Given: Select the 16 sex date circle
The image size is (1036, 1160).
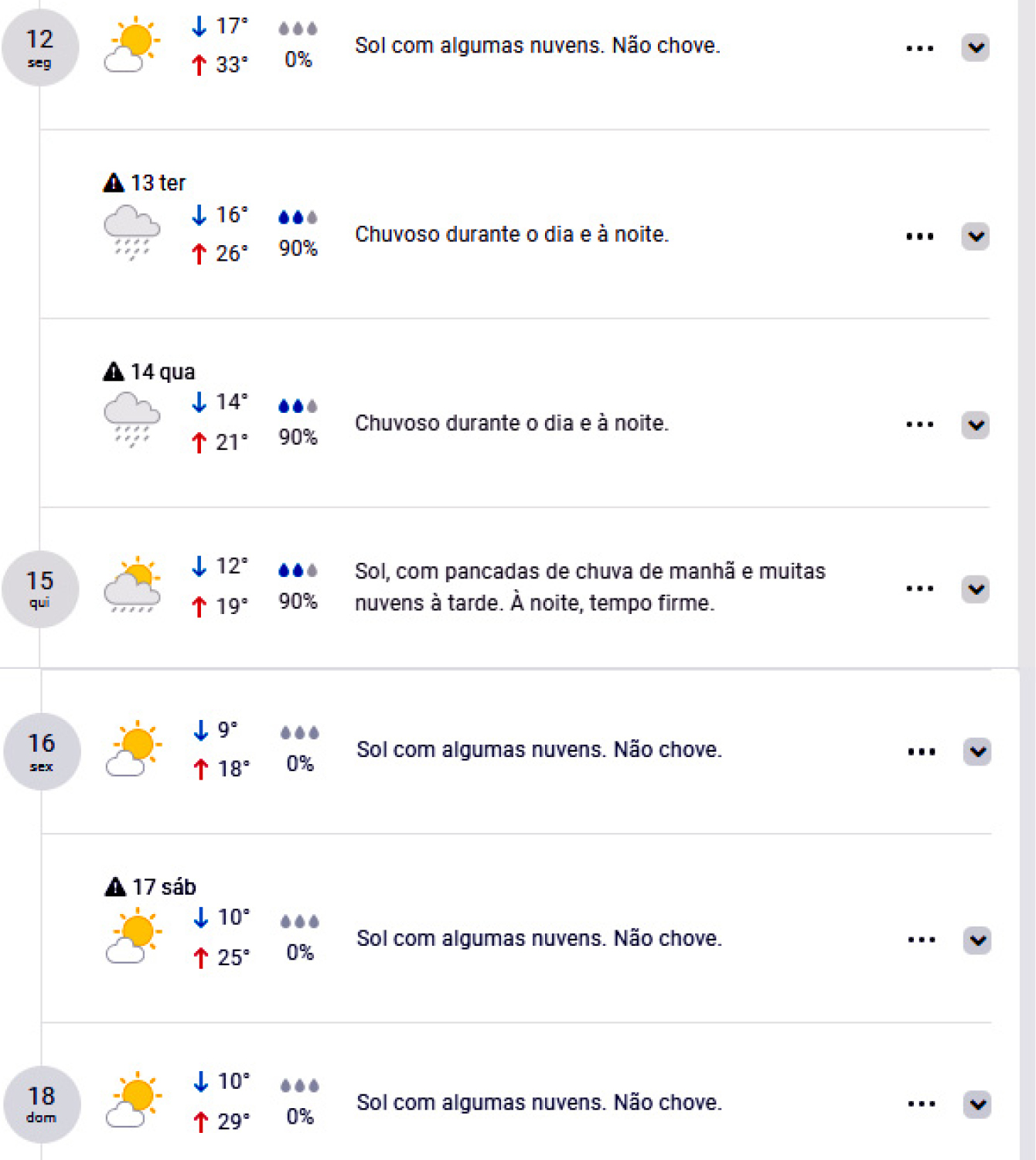Looking at the screenshot, I should [42, 751].
